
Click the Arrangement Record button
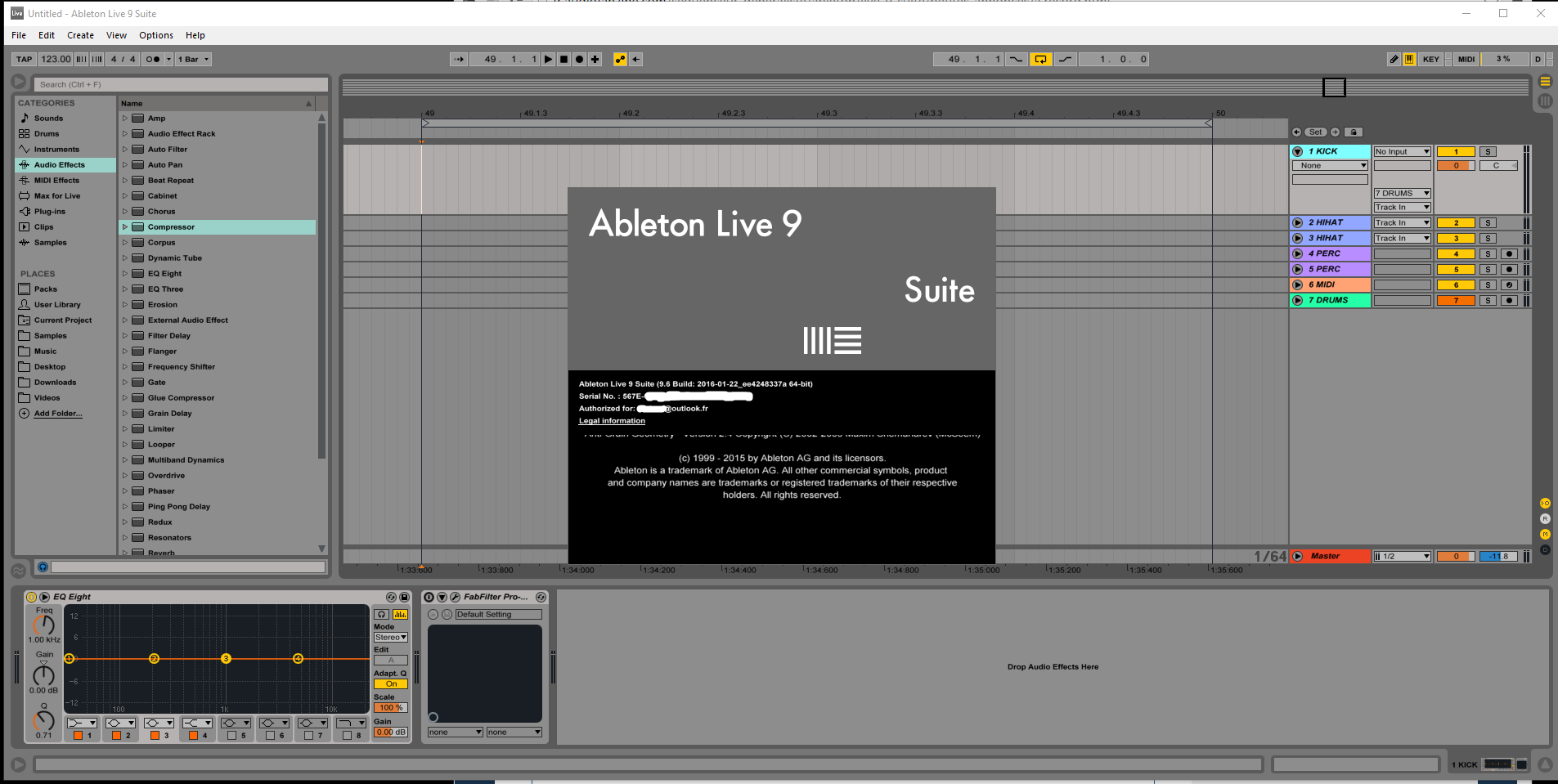coord(579,59)
